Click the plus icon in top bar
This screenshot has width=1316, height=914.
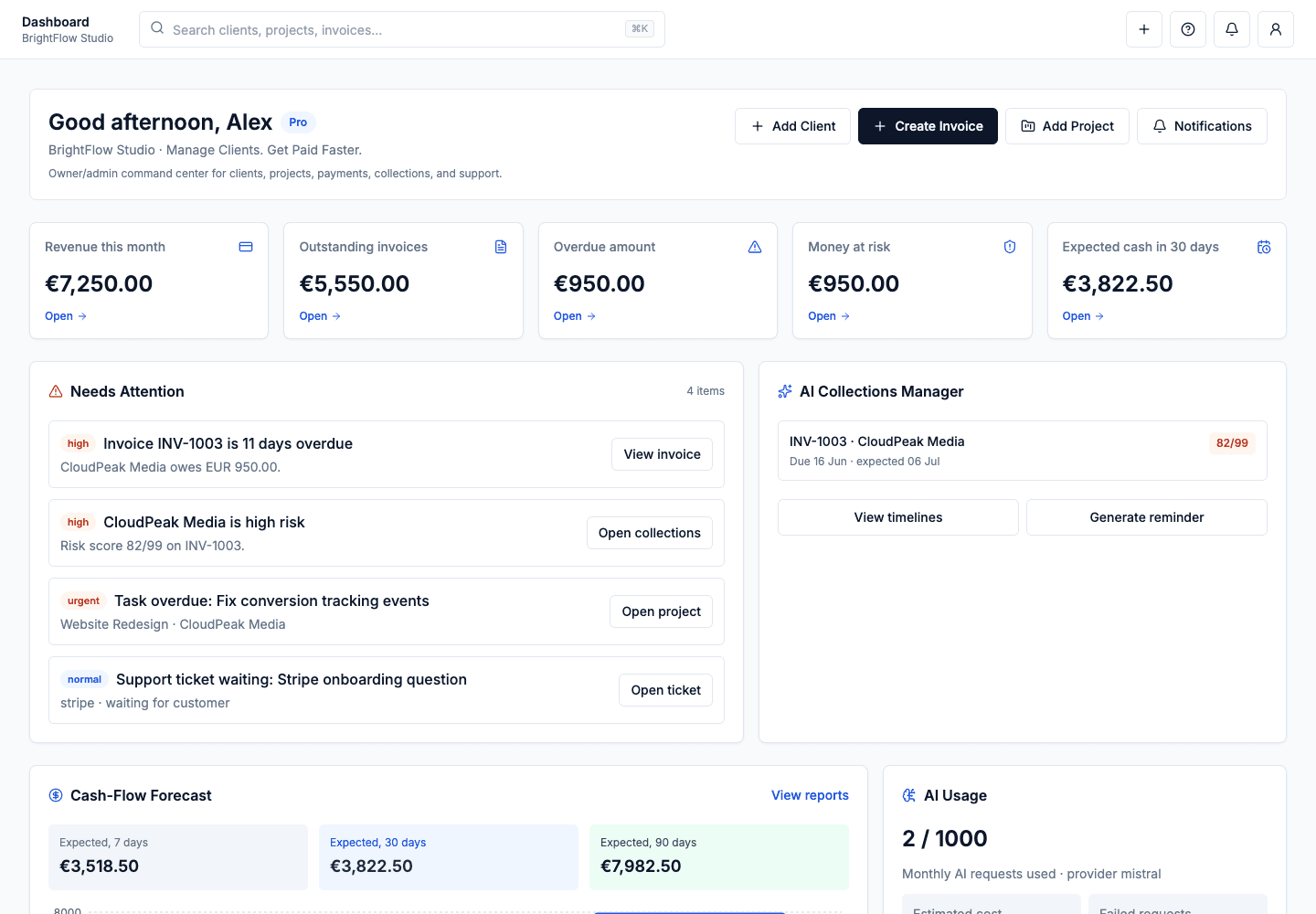pyautogui.click(x=1144, y=29)
